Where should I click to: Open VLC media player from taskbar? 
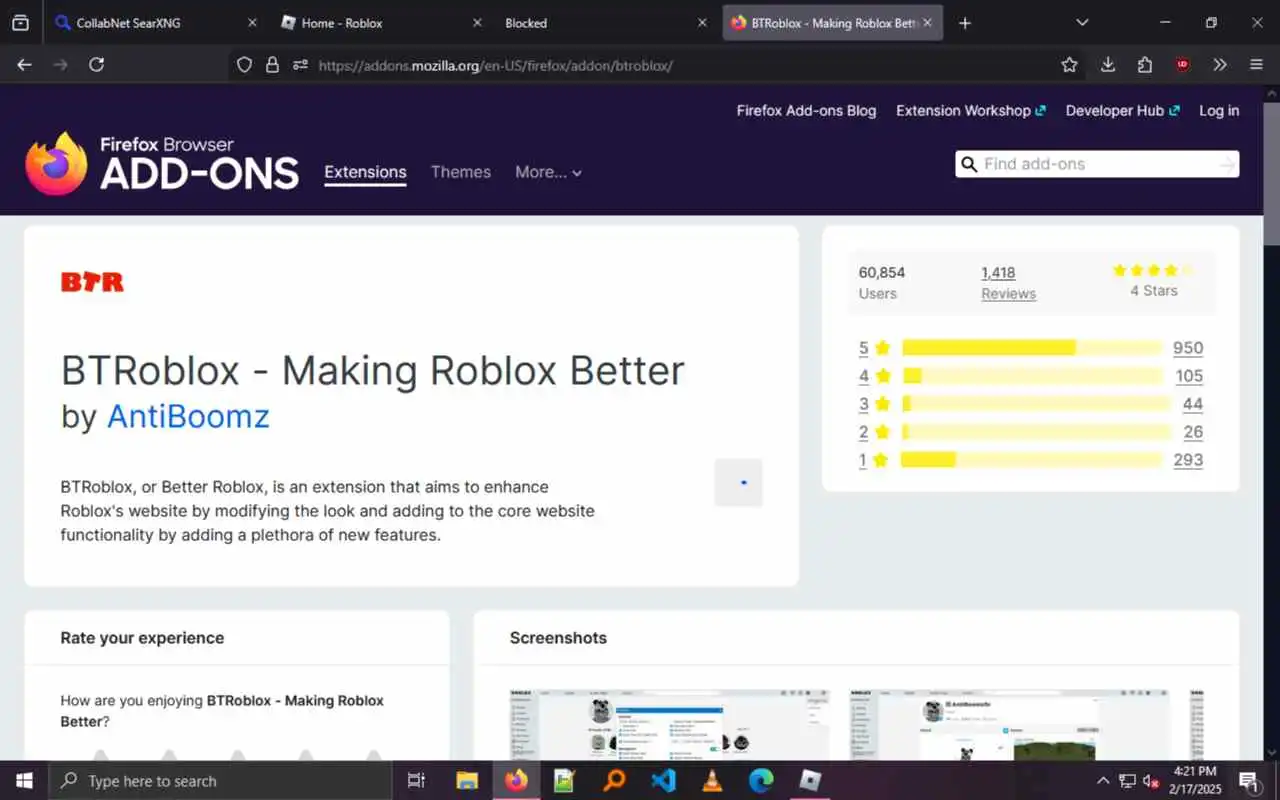coord(712,781)
